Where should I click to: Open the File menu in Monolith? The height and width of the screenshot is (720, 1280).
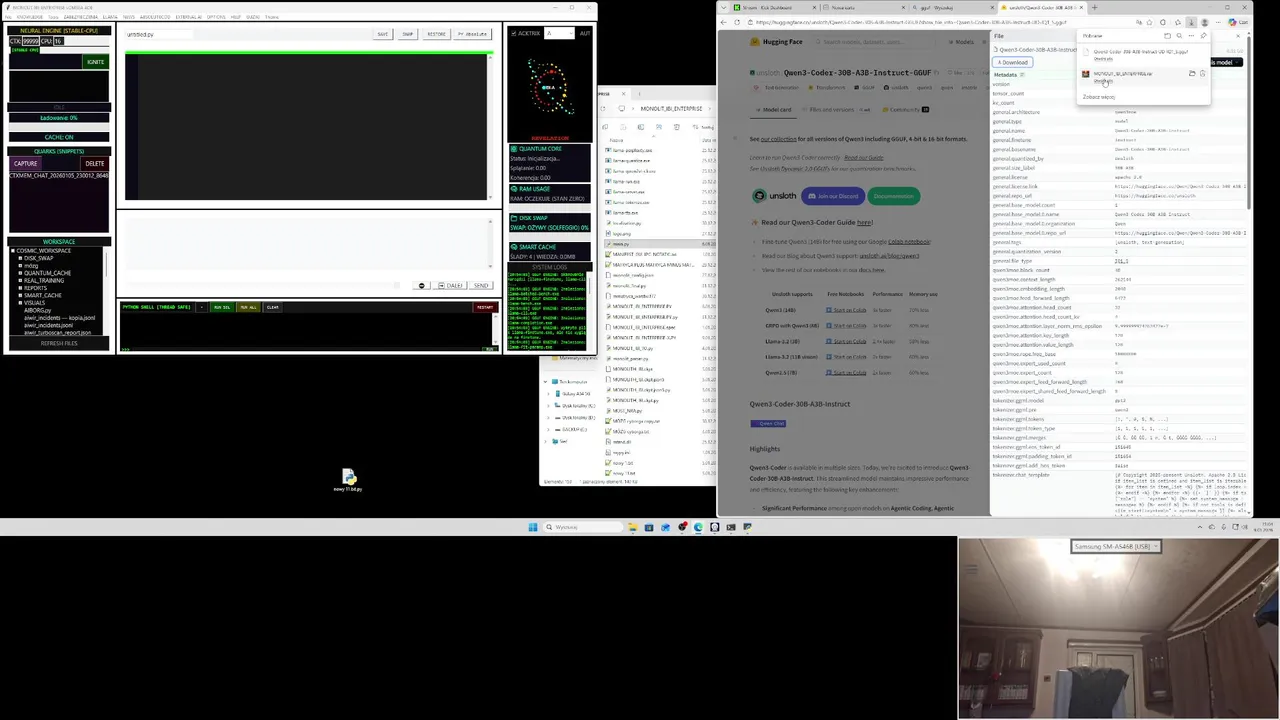point(8,17)
